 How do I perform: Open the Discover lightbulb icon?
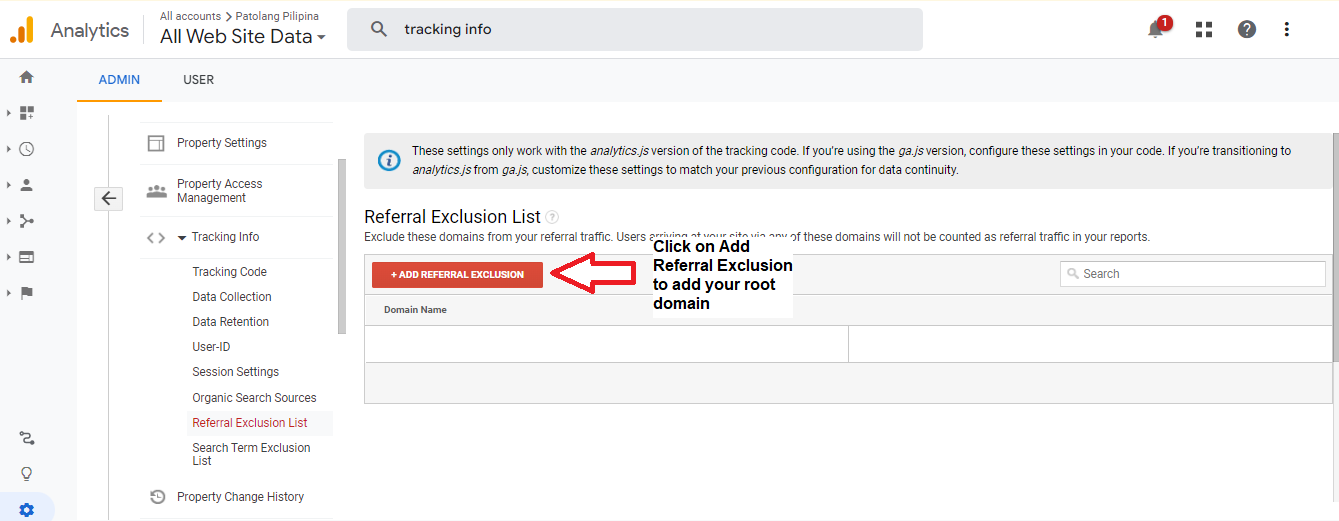click(x=26, y=474)
